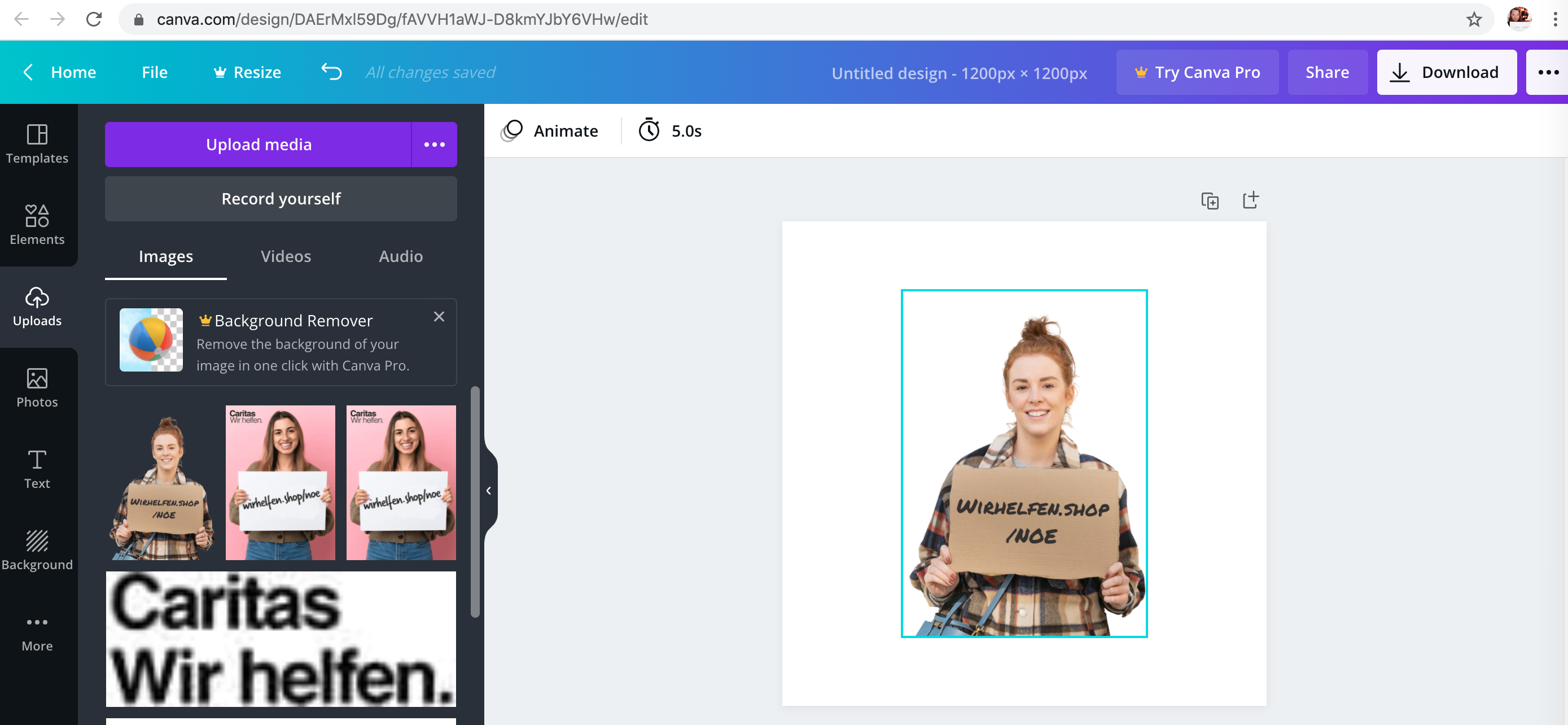Switch to the Videos tab

pyautogui.click(x=286, y=256)
